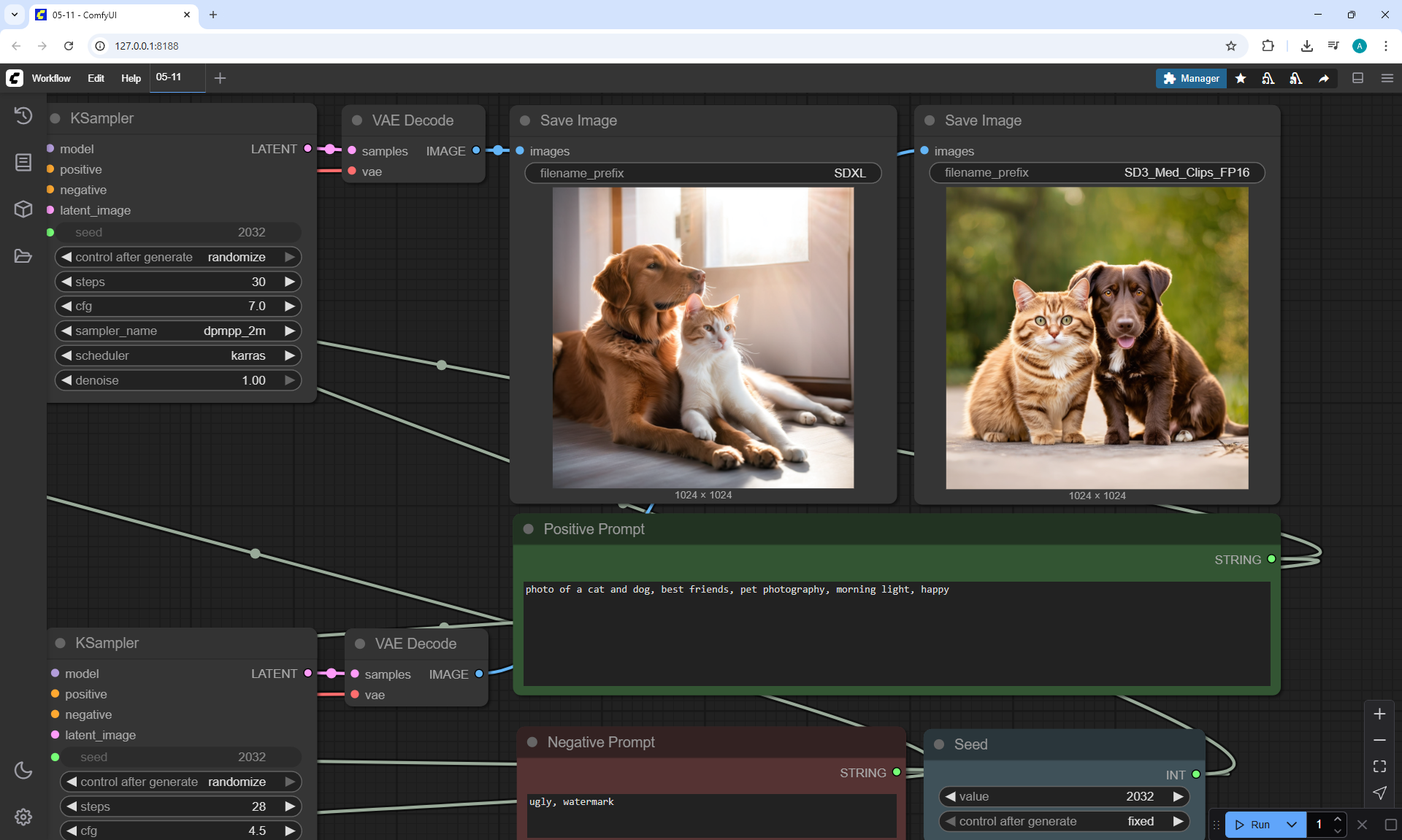This screenshot has width=1402, height=840.
Task: Collapse the Positive Prompt node dot
Action: point(529,529)
